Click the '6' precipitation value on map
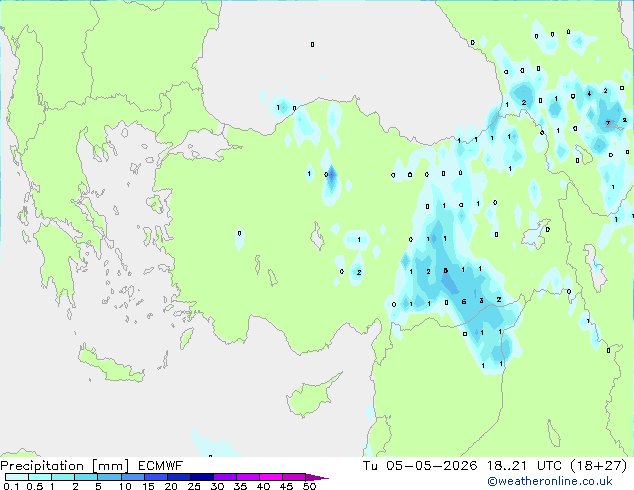The width and height of the screenshot is (634, 490). [464, 302]
